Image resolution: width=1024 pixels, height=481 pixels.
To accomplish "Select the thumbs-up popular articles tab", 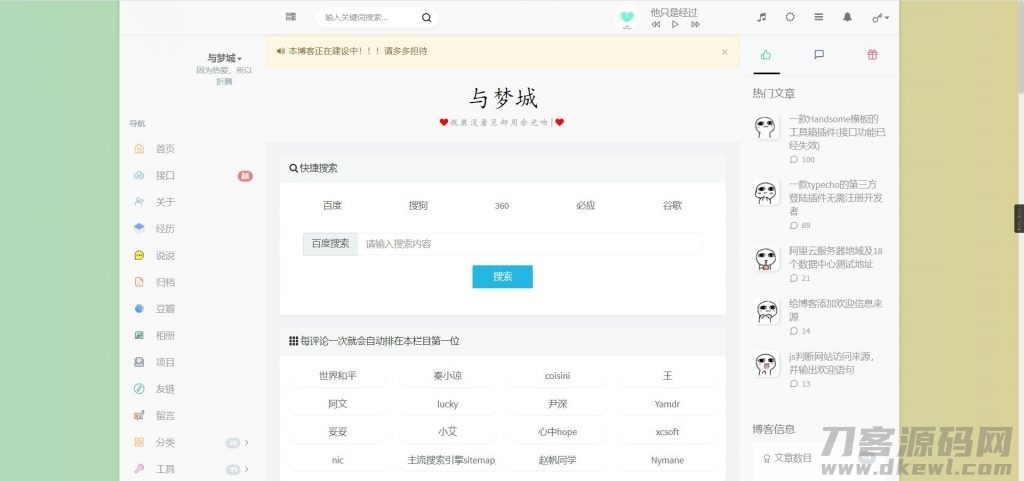I will [x=766, y=55].
